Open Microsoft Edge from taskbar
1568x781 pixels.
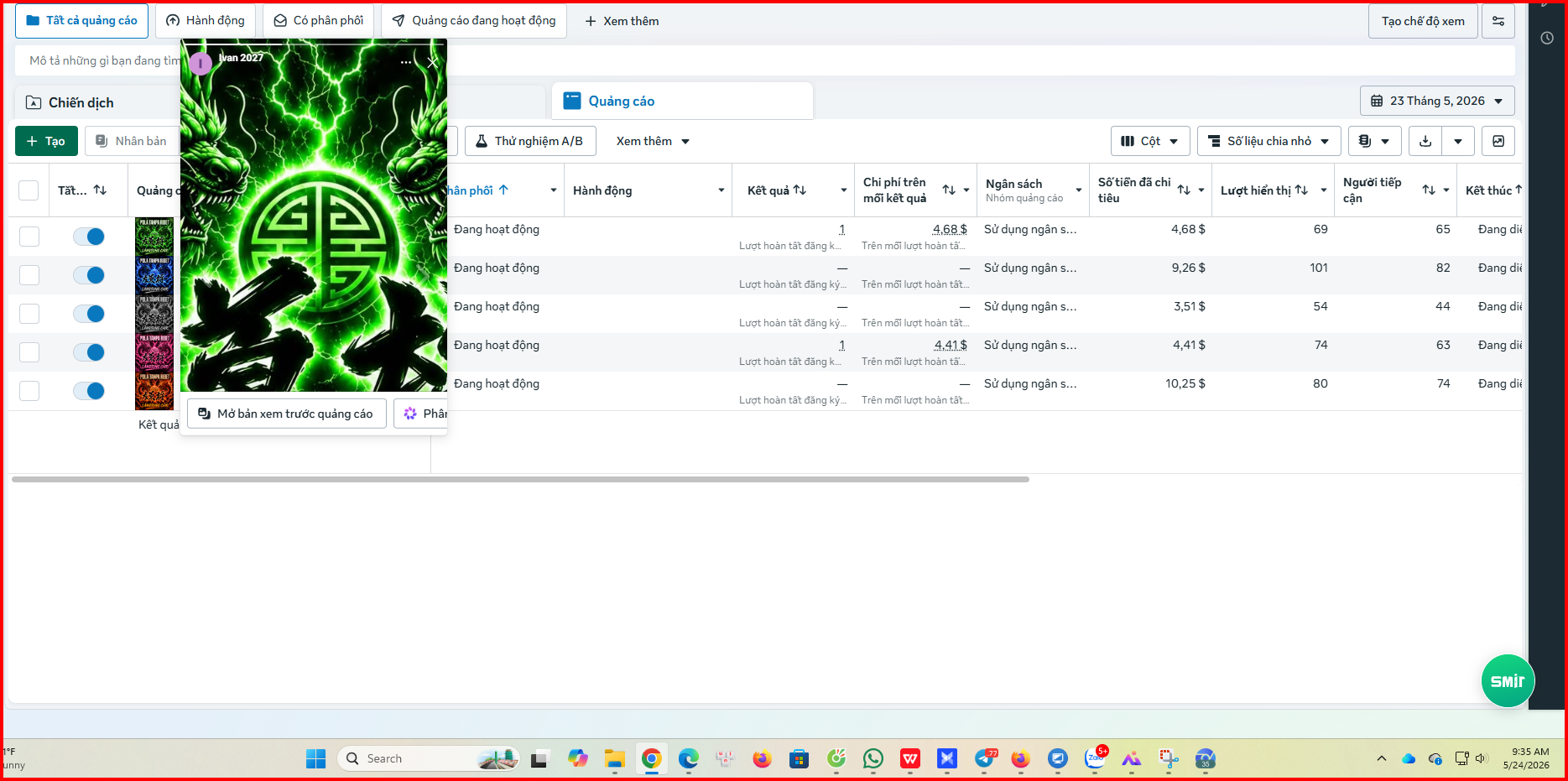pyautogui.click(x=689, y=758)
